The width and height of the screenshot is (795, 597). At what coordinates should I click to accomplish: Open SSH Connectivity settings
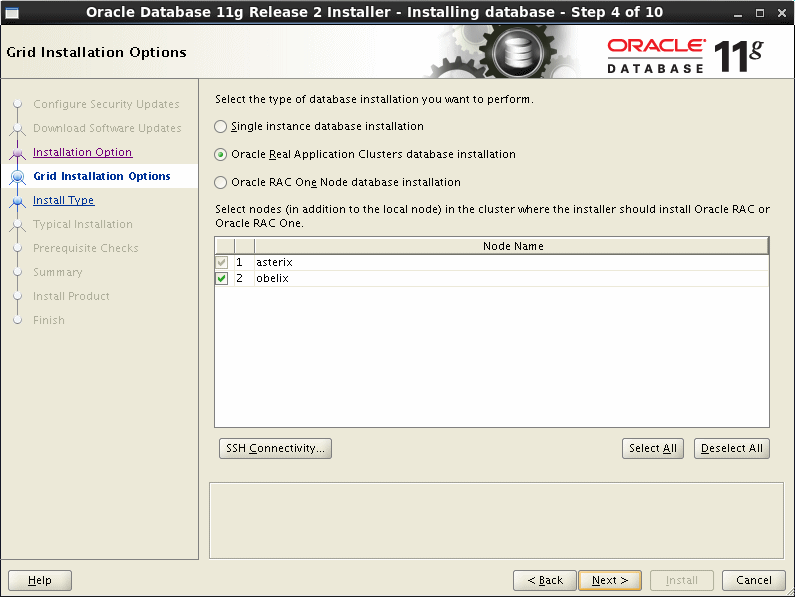click(275, 448)
